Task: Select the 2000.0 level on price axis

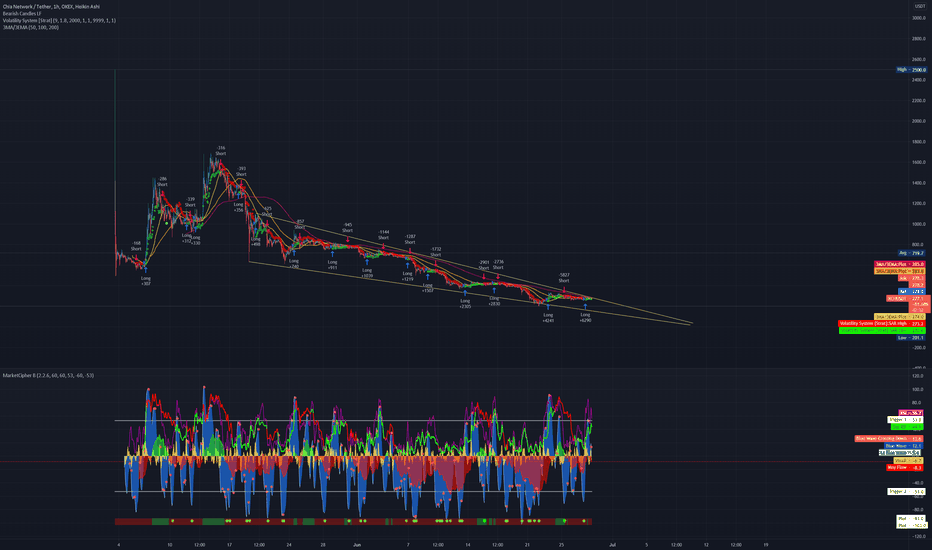Action: [x=918, y=121]
